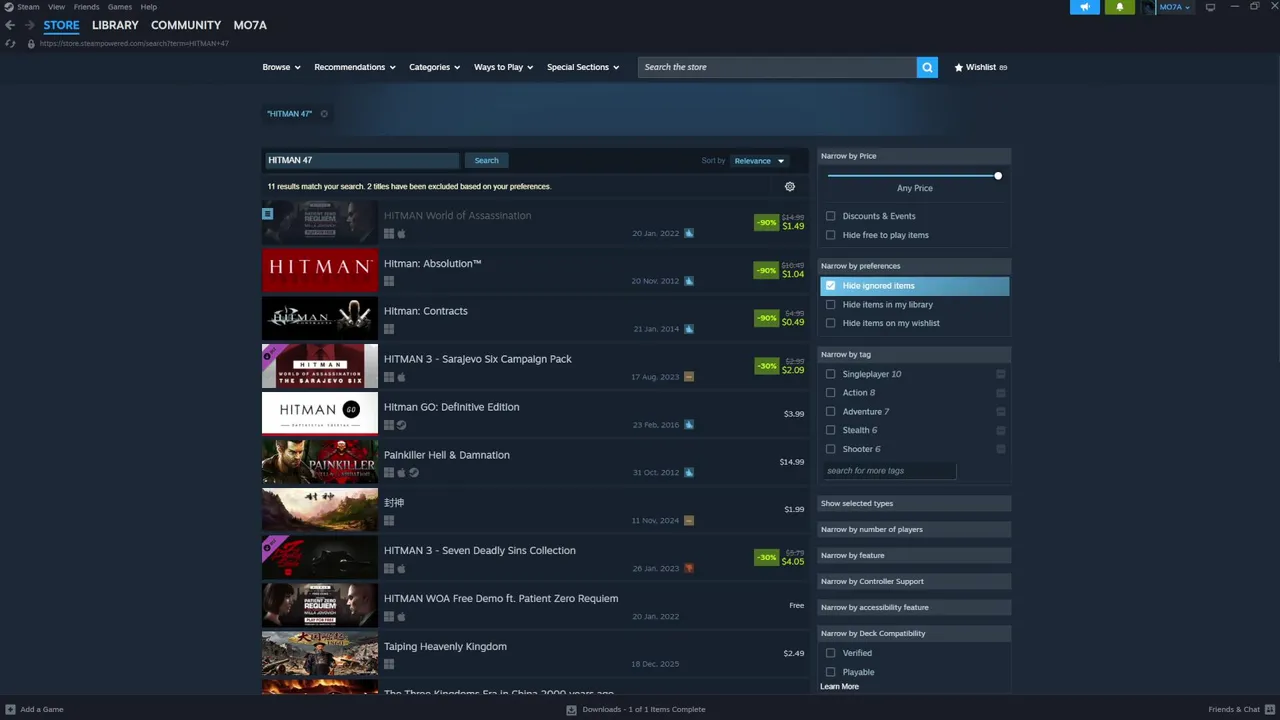Enable Discounts & Events filter
The height and width of the screenshot is (720, 1280).
click(x=830, y=216)
